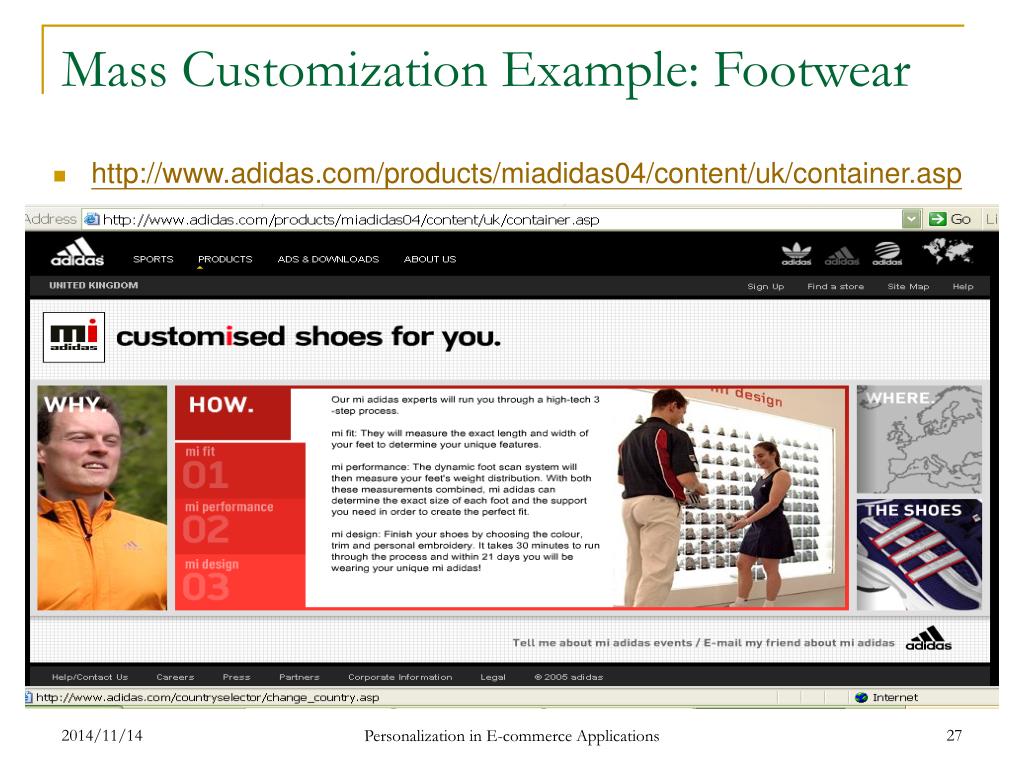This screenshot has width=1024, height=768.
Task: Open the ADS & DOWNLOADS menu
Action: tap(328, 259)
